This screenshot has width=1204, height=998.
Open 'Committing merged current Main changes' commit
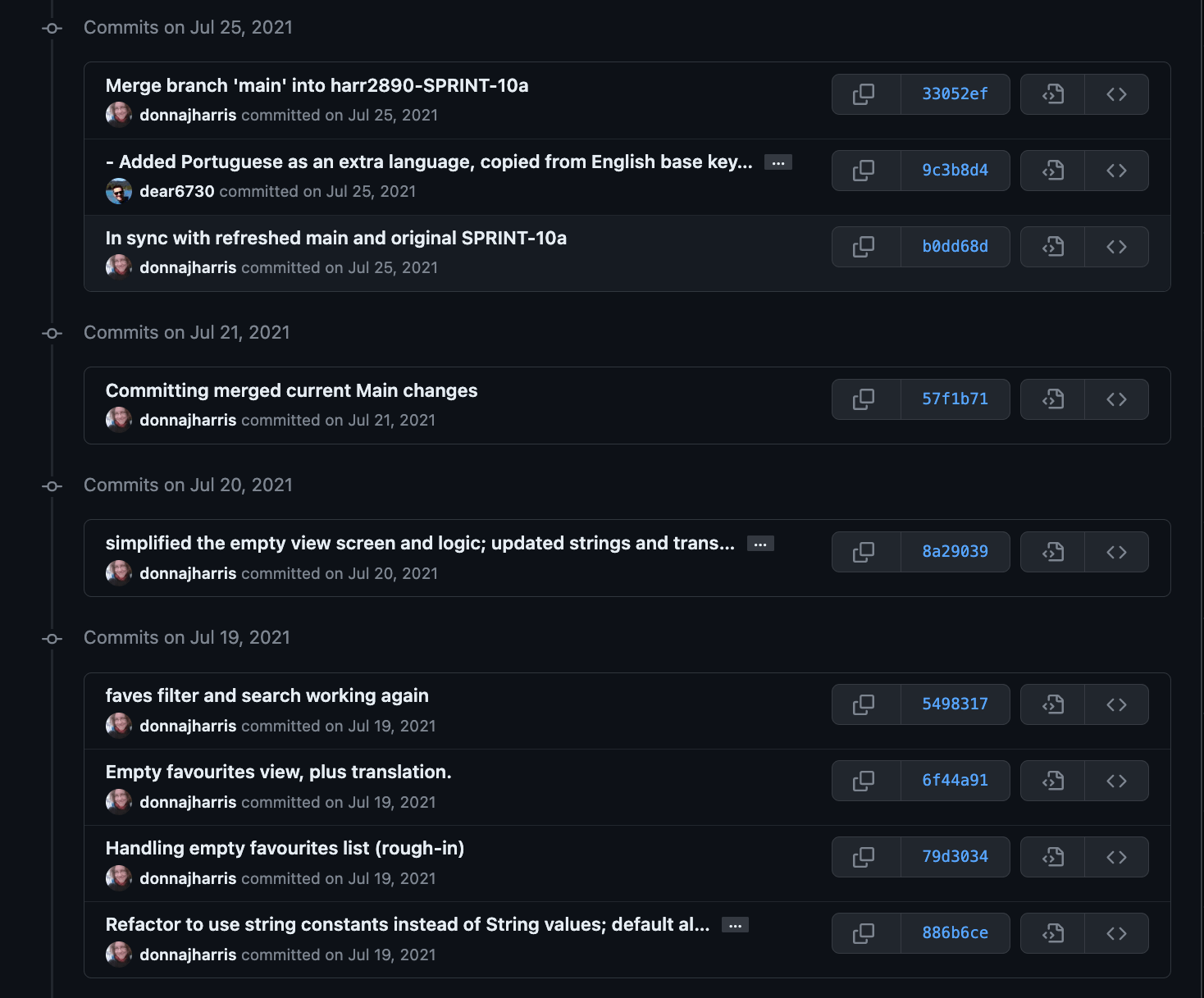[x=291, y=390]
